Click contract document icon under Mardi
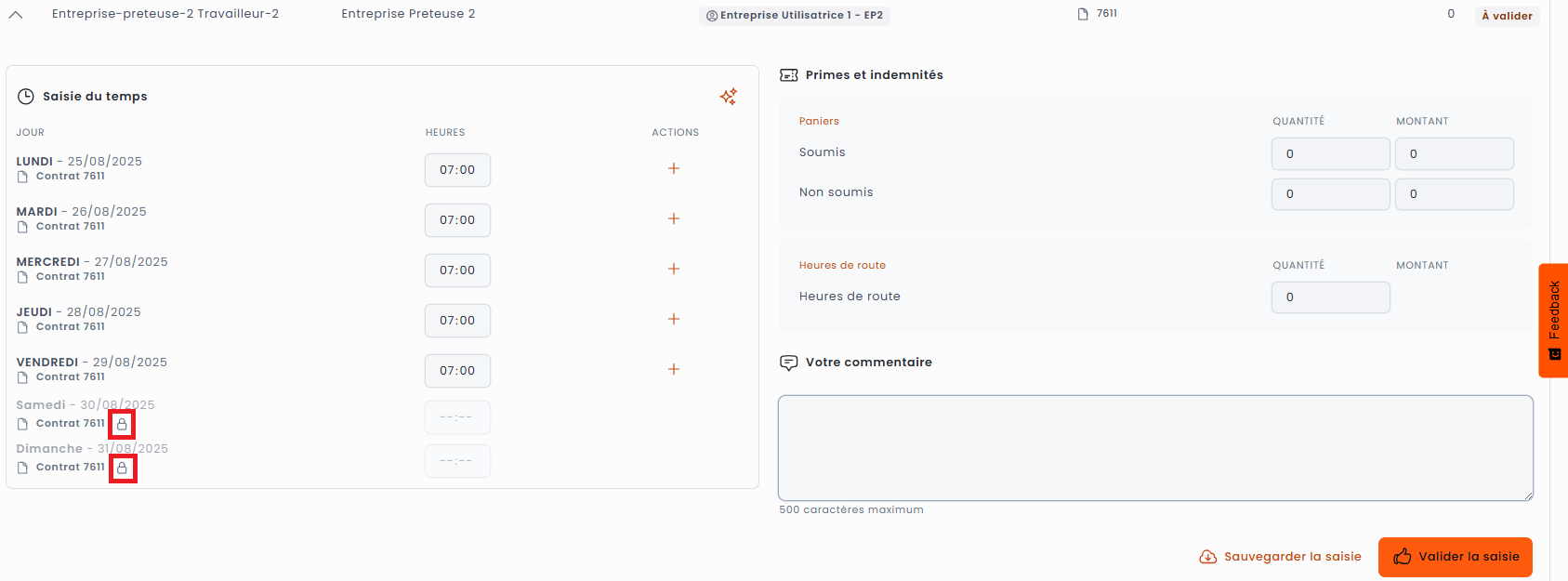This screenshot has width=1568, height=581. pos(22,227)
